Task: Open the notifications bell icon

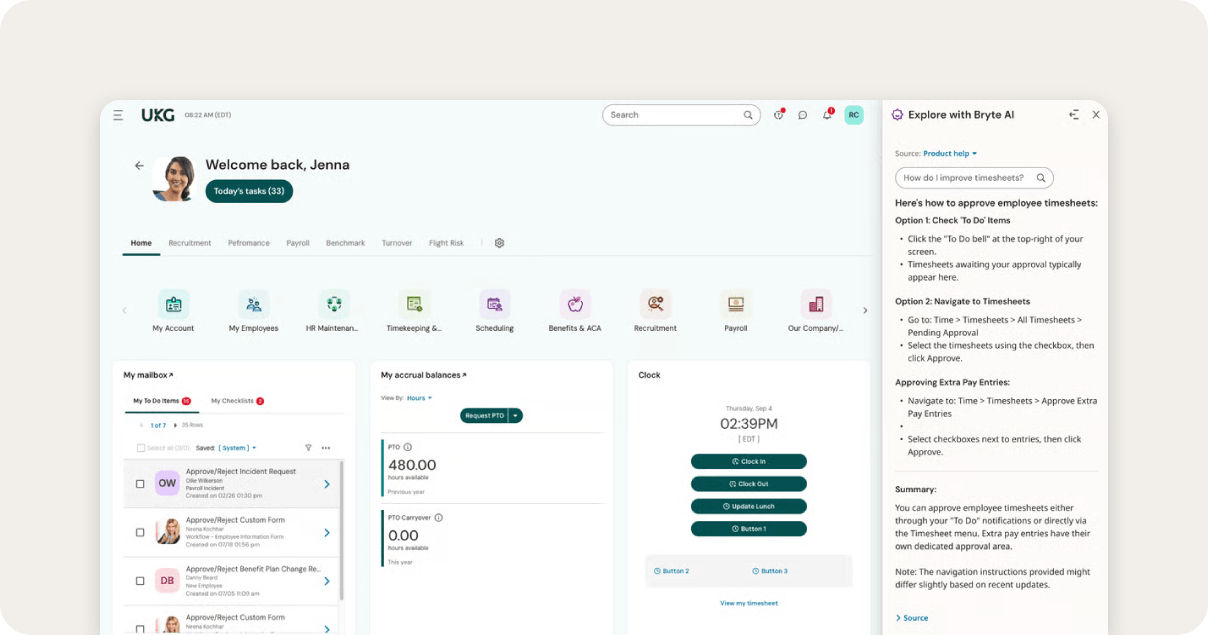Action: coord(827,115)
